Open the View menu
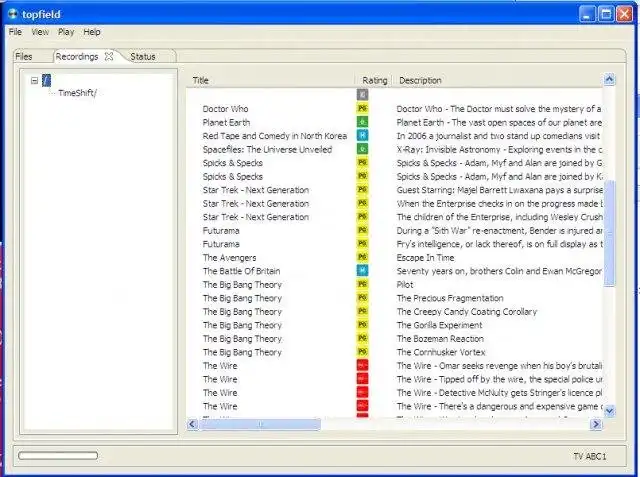The height and width of the screenshot is (477, 640). [40, 32]
